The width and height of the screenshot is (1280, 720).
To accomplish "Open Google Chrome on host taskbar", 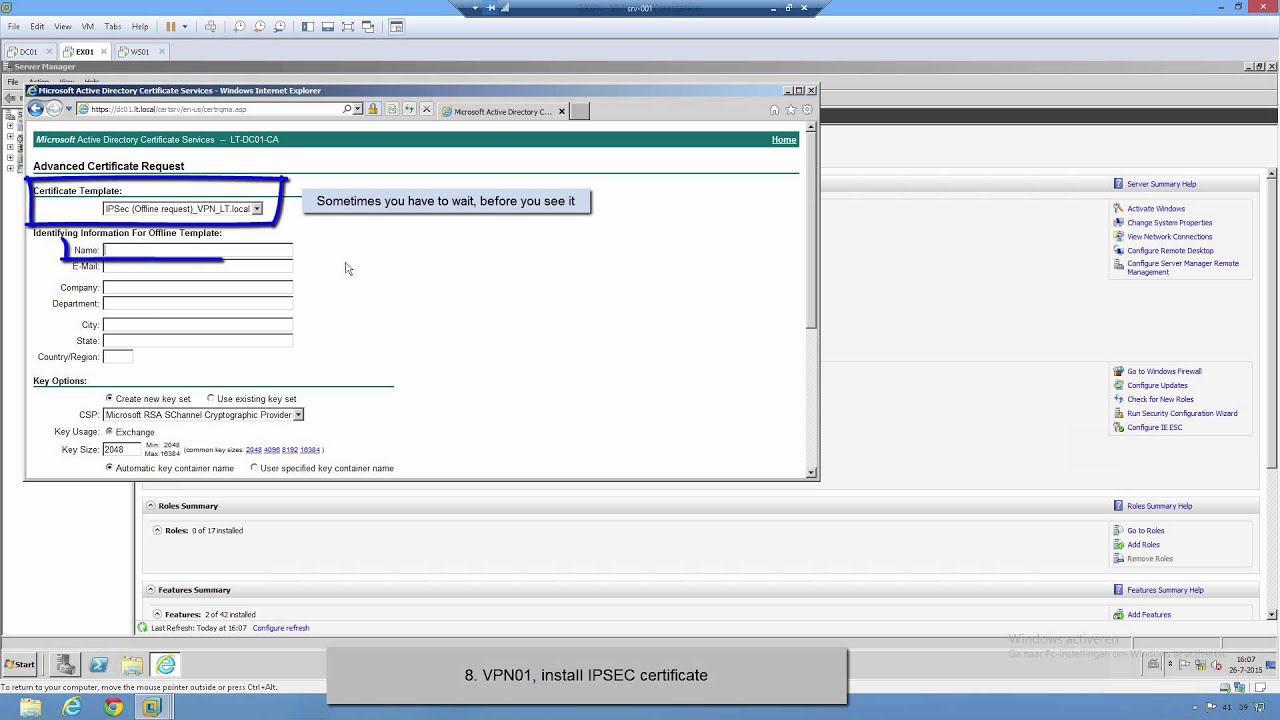I will [x=113, y=707].
